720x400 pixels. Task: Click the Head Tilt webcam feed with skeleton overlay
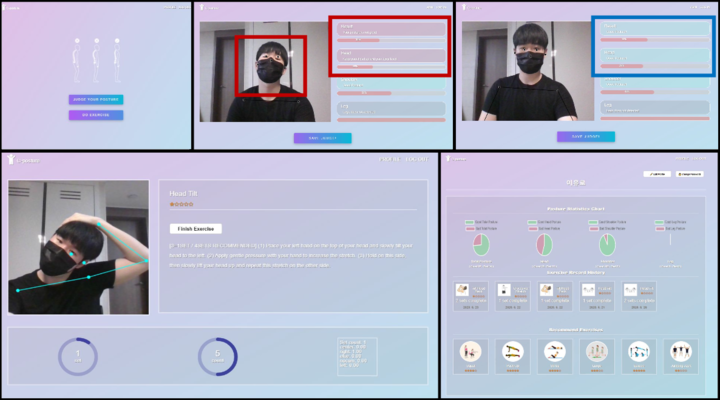[x=79, y=247]
